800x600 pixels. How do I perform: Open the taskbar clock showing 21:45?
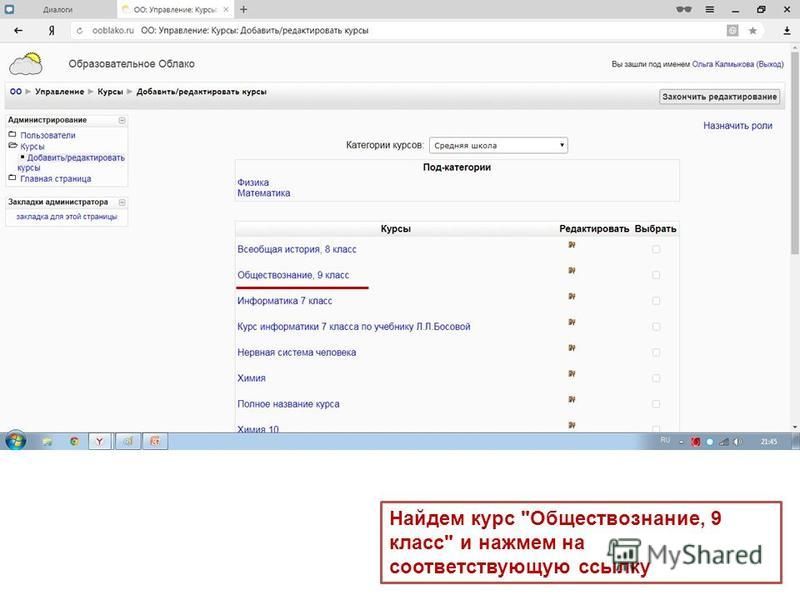[x=769, y=441]
